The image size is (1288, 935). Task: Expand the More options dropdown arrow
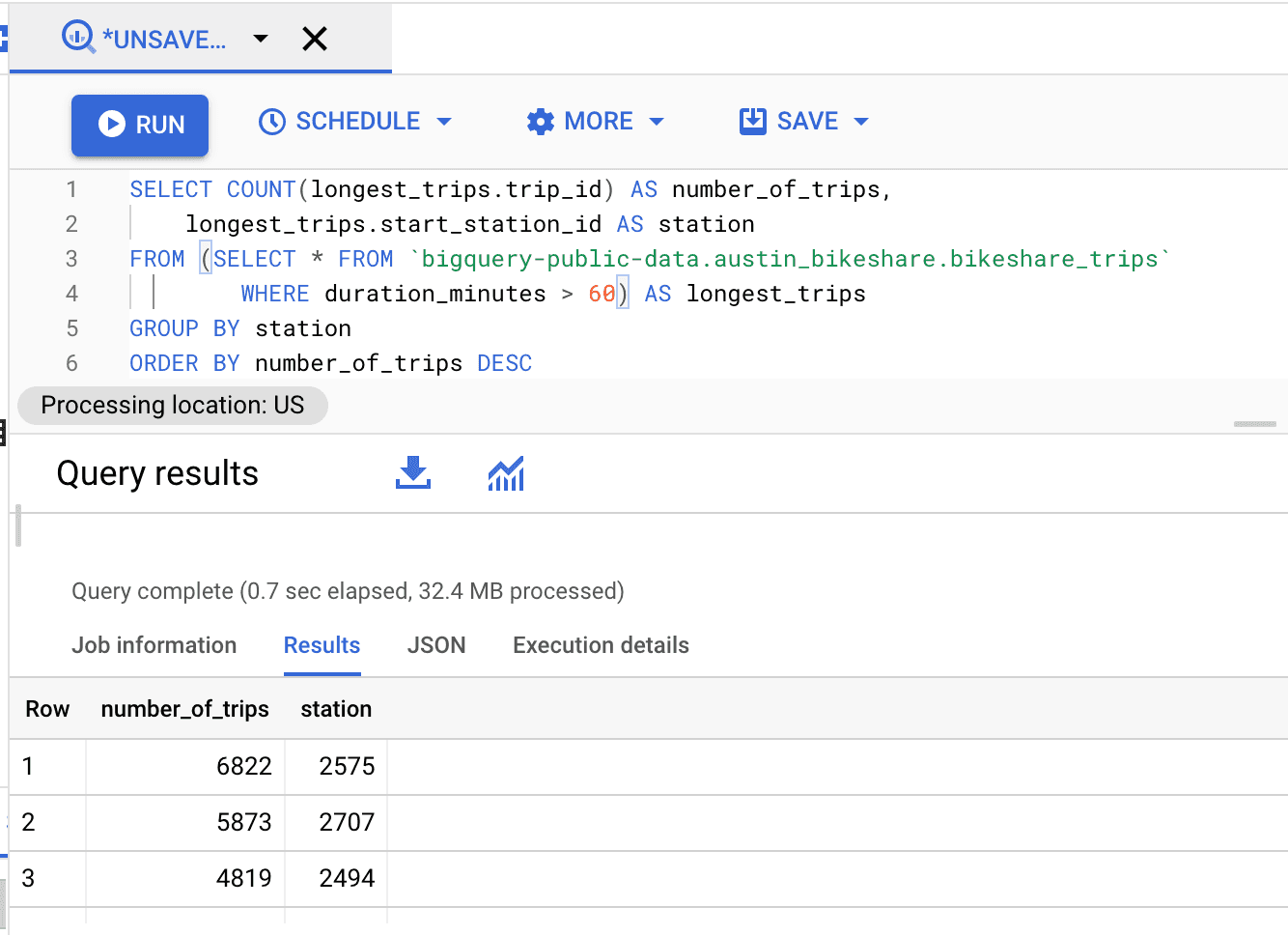pyautogui.click(x=657, y=122)
